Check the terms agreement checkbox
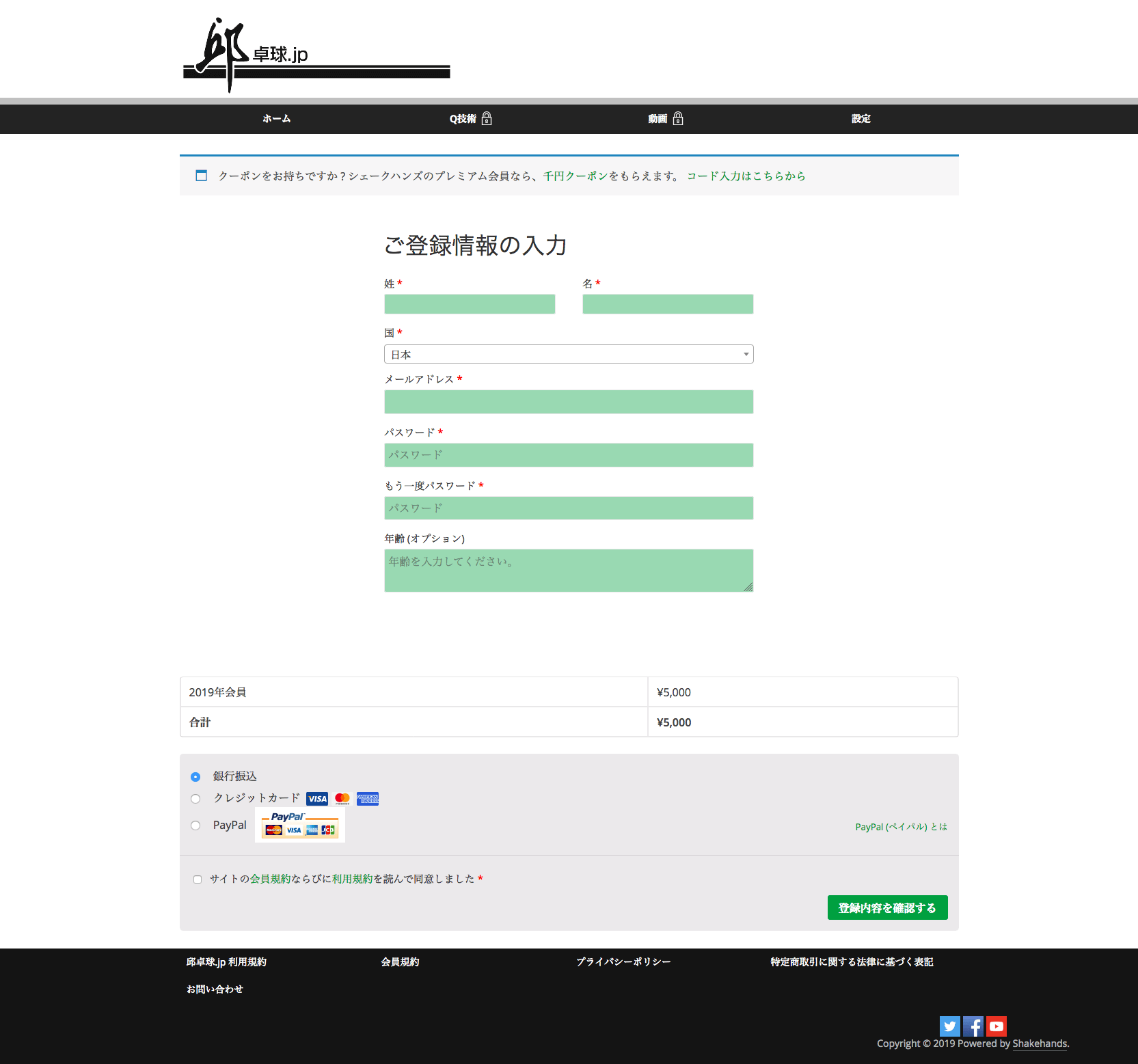 [x=197, y=879]
